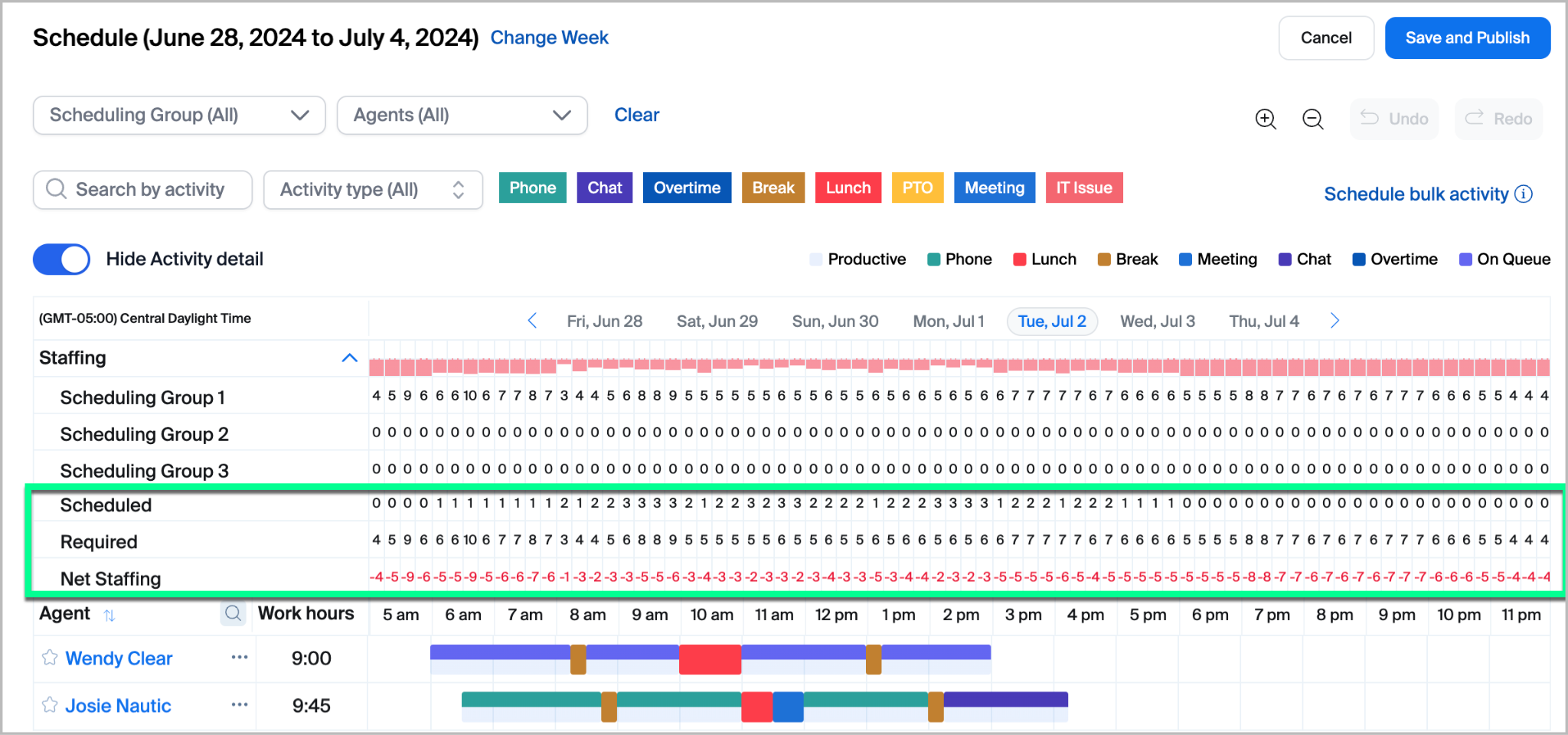Screen dimensions: 1568x735
Task: Click Save and Publish button
Action: tap(1467, 38)
